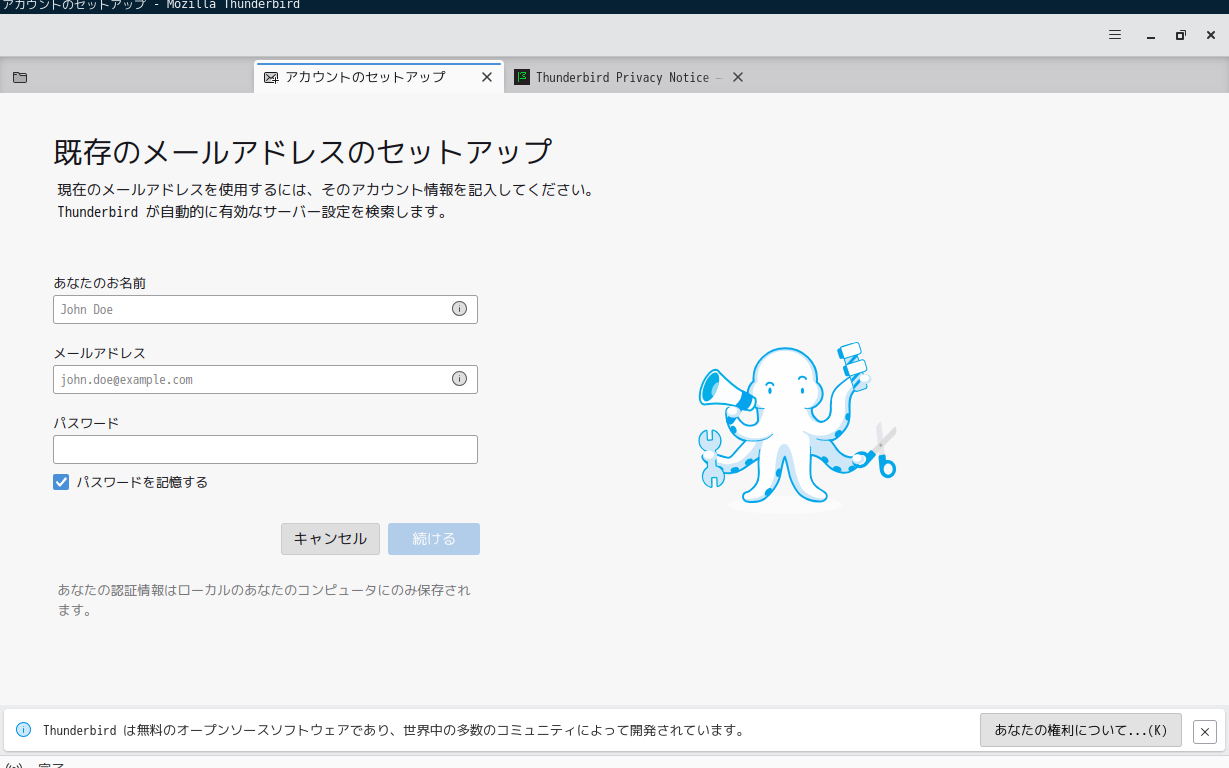Focus the あなたのお名前 input field
The image size is (1229, 768).
point(265,309)
